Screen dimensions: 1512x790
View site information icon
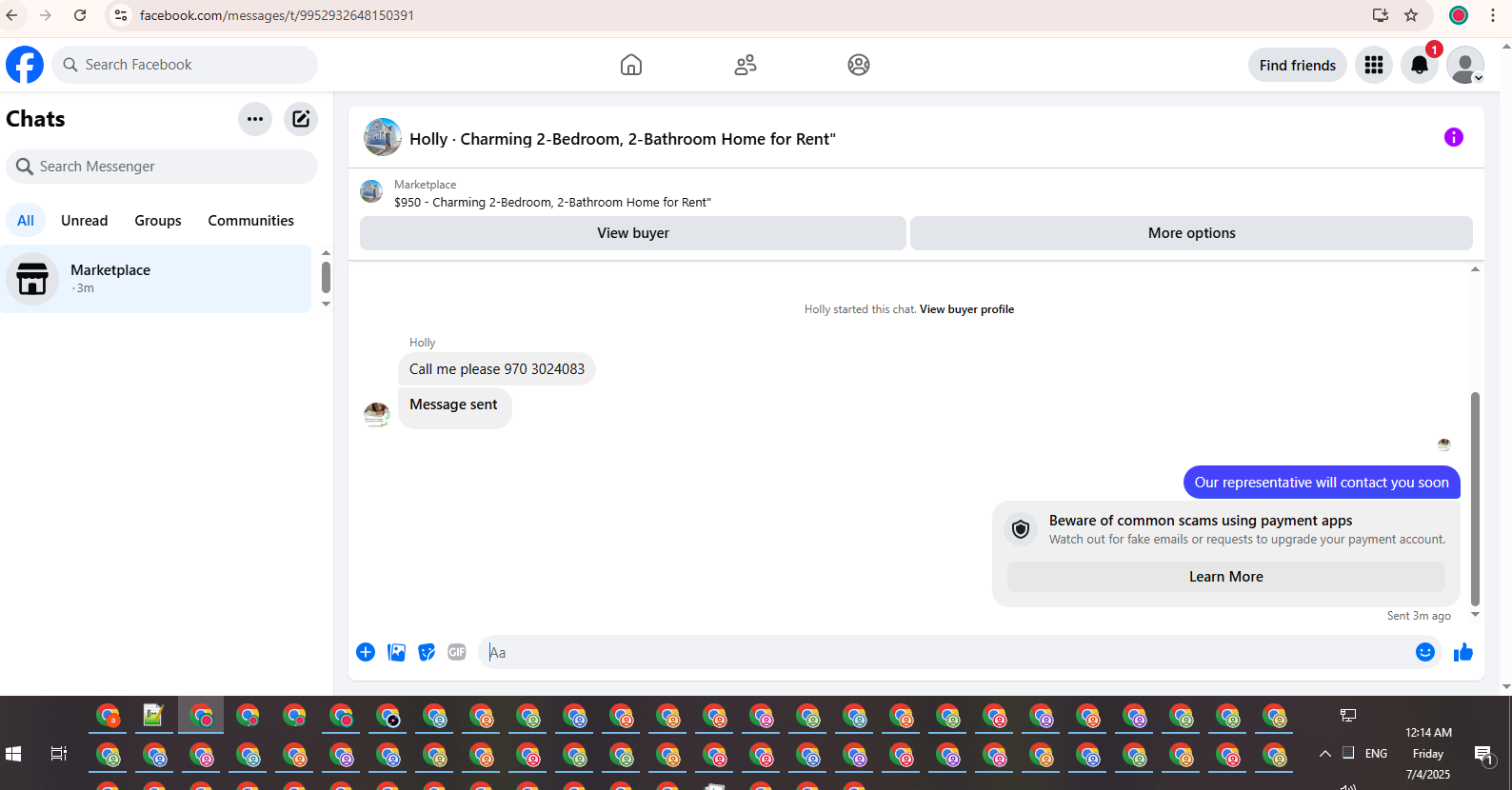pyautogui.click(x=120, y=15)
